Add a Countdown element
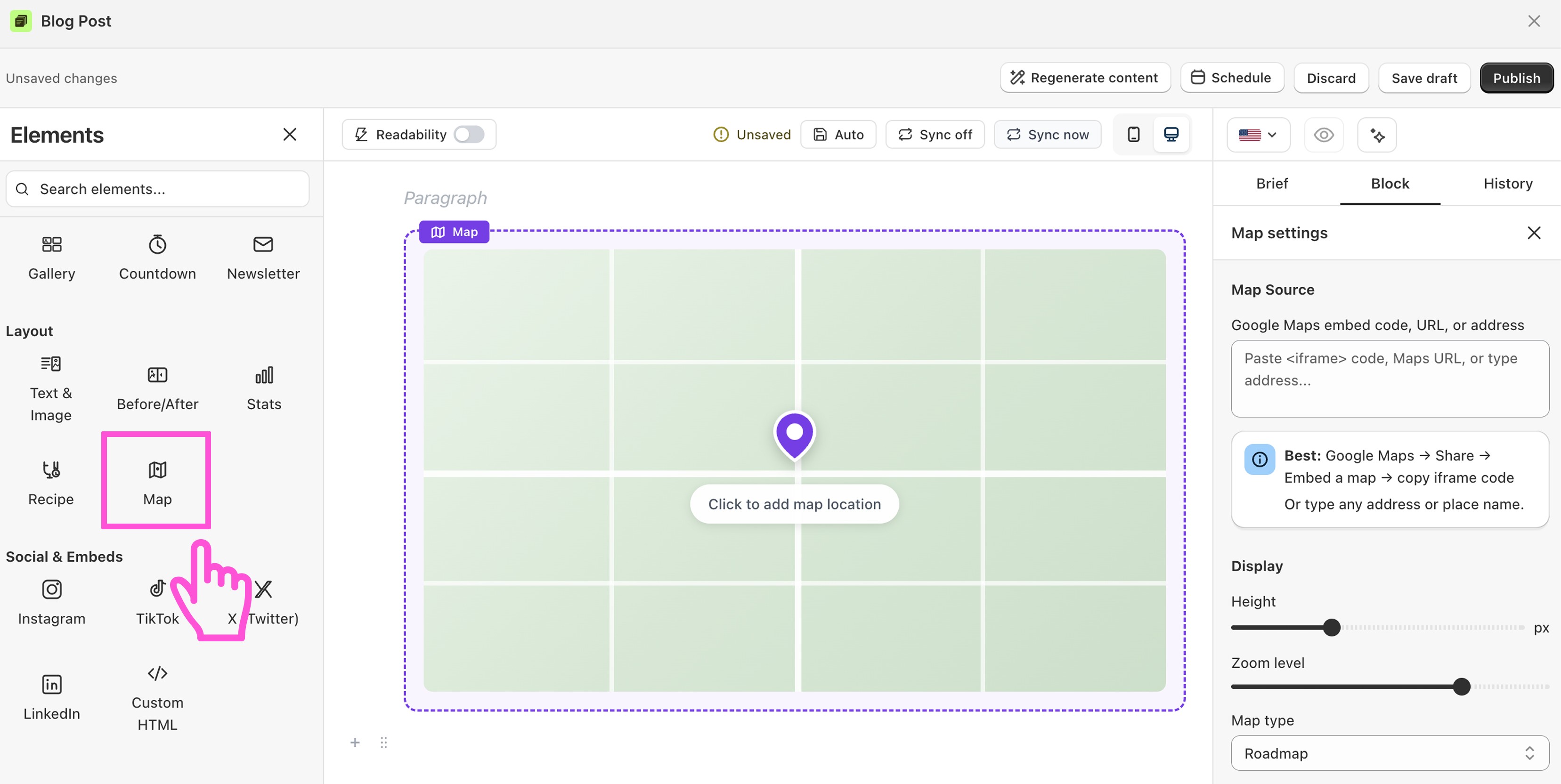The height and width of the screenshot is (784, 1561). coord(157,259)
